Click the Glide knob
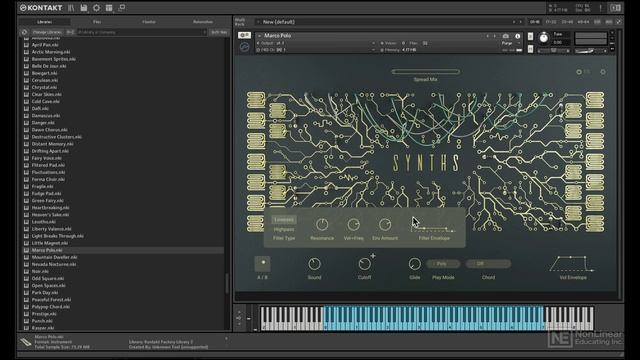The image size is (640, 360). (414, 264)
